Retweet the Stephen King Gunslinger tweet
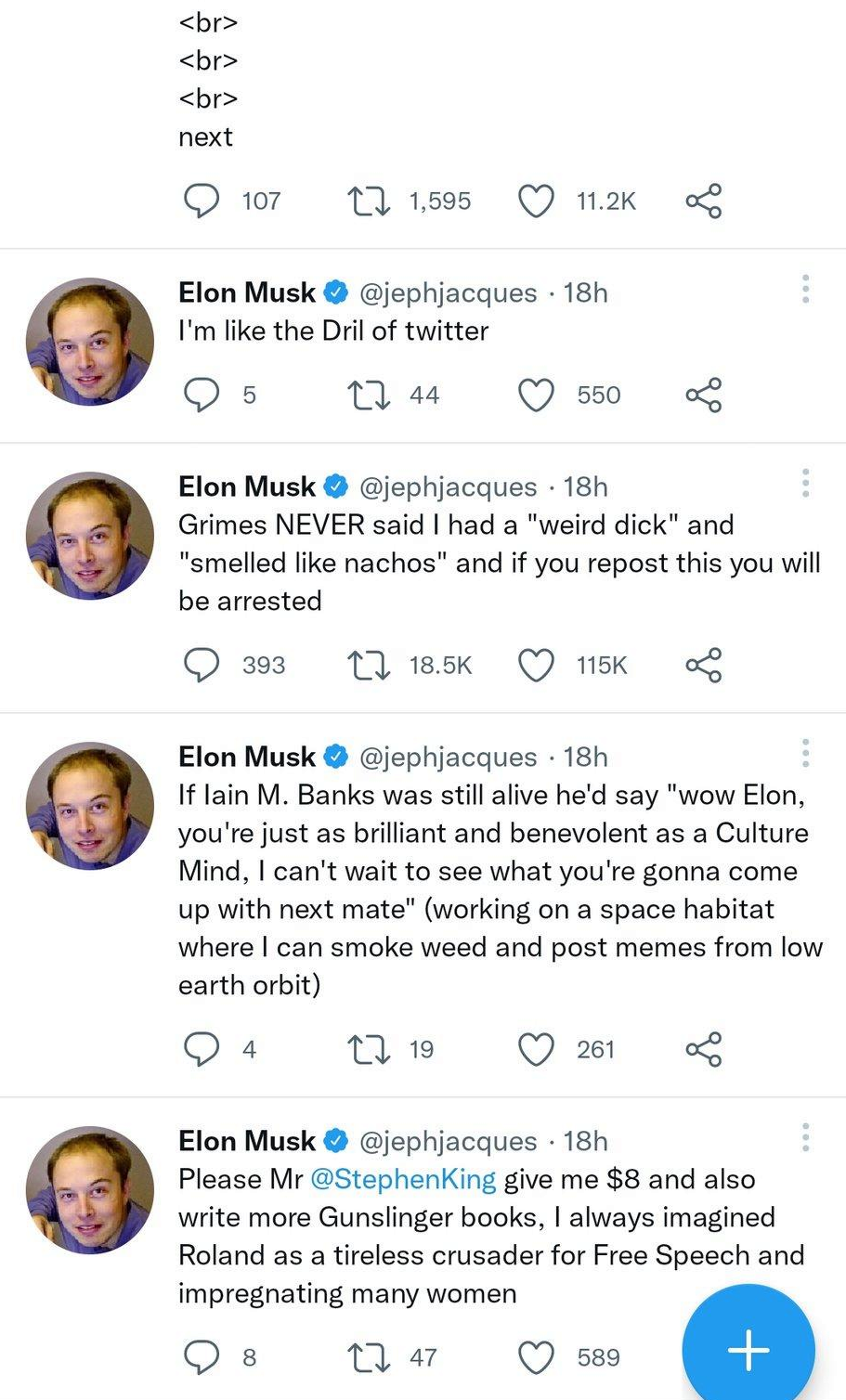 [x=368, y=1357]
